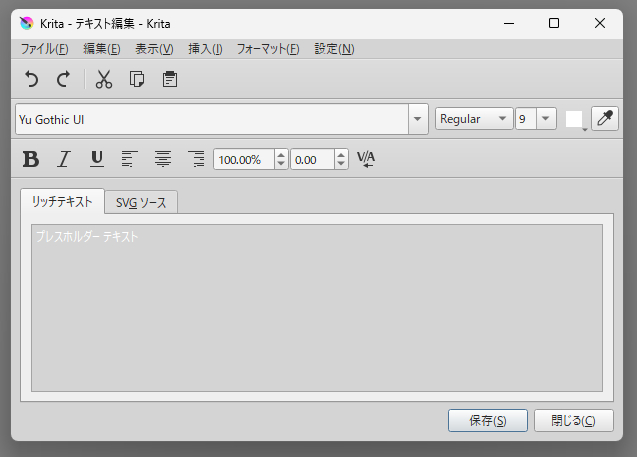This screenshot has width=637, height=457.
Task: Click the 閉じる button
Action: (x=573, y=421)
